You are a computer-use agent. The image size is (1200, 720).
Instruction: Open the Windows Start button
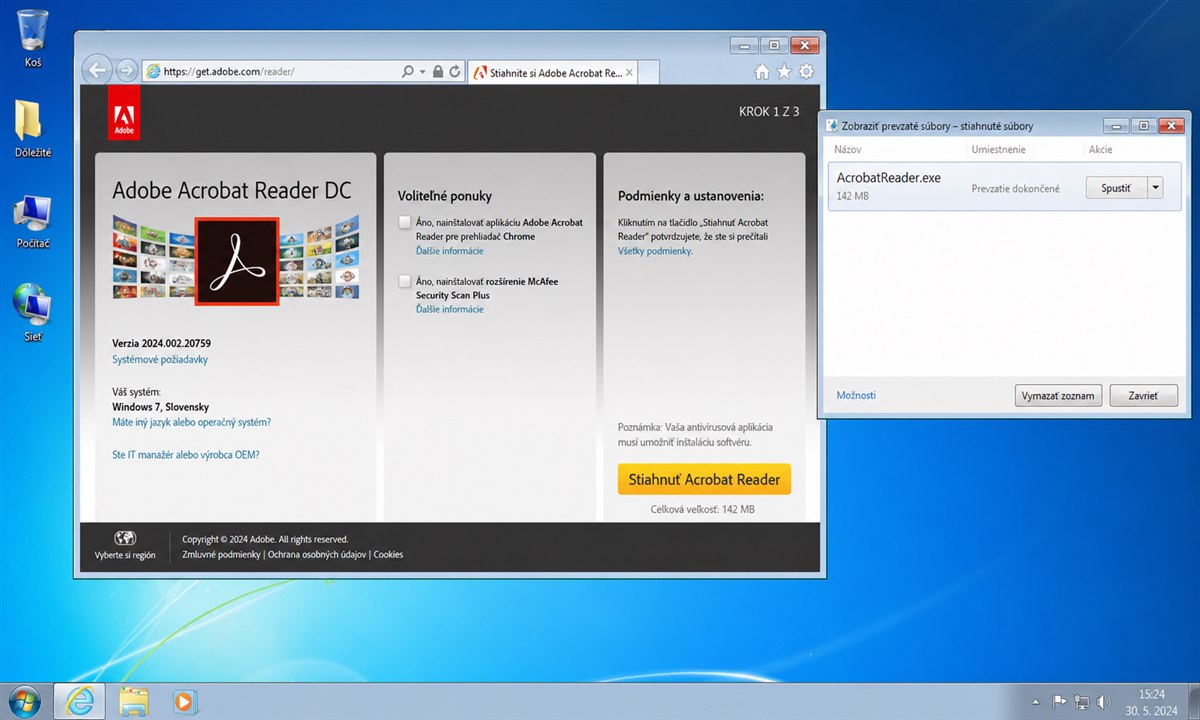point(23,700)
